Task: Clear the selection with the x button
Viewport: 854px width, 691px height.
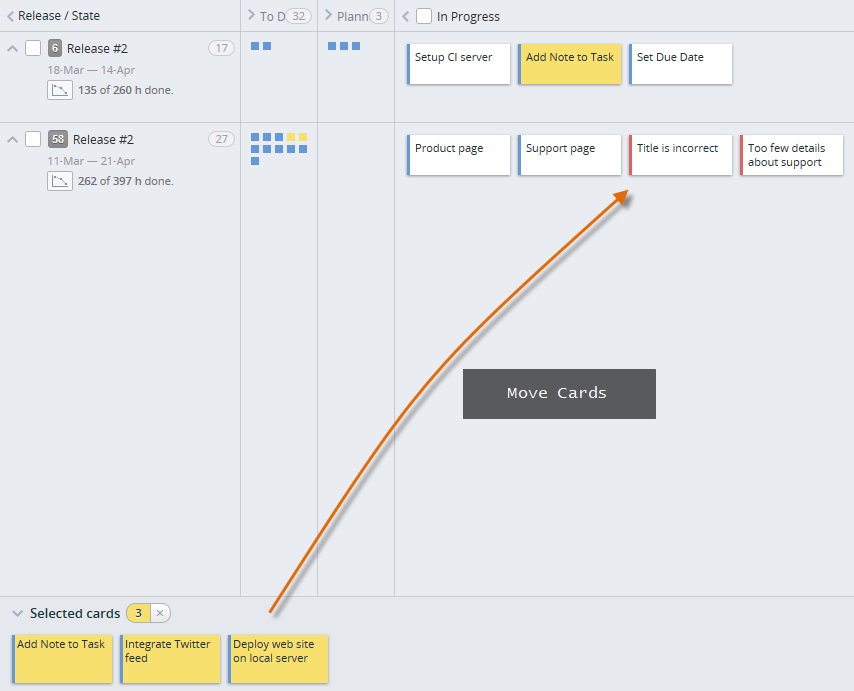Action: tap(159, 613)
